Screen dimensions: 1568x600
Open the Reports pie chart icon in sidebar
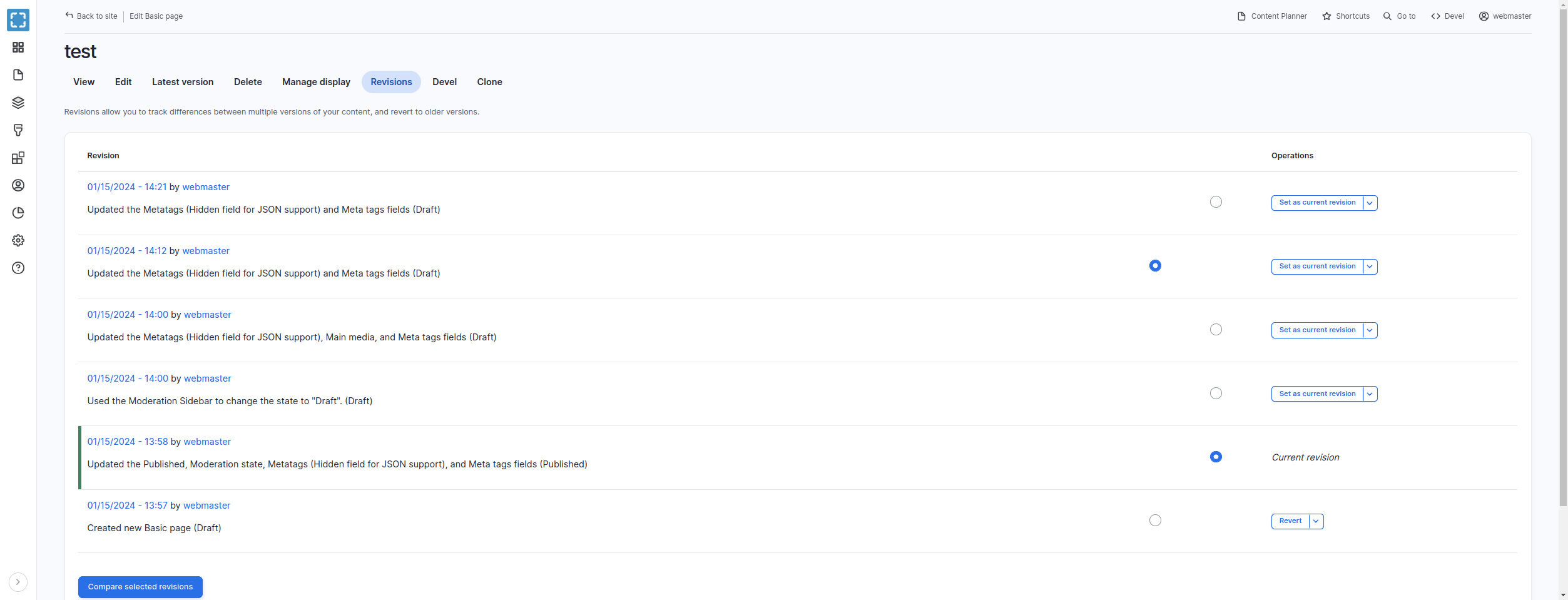point(18,213)
